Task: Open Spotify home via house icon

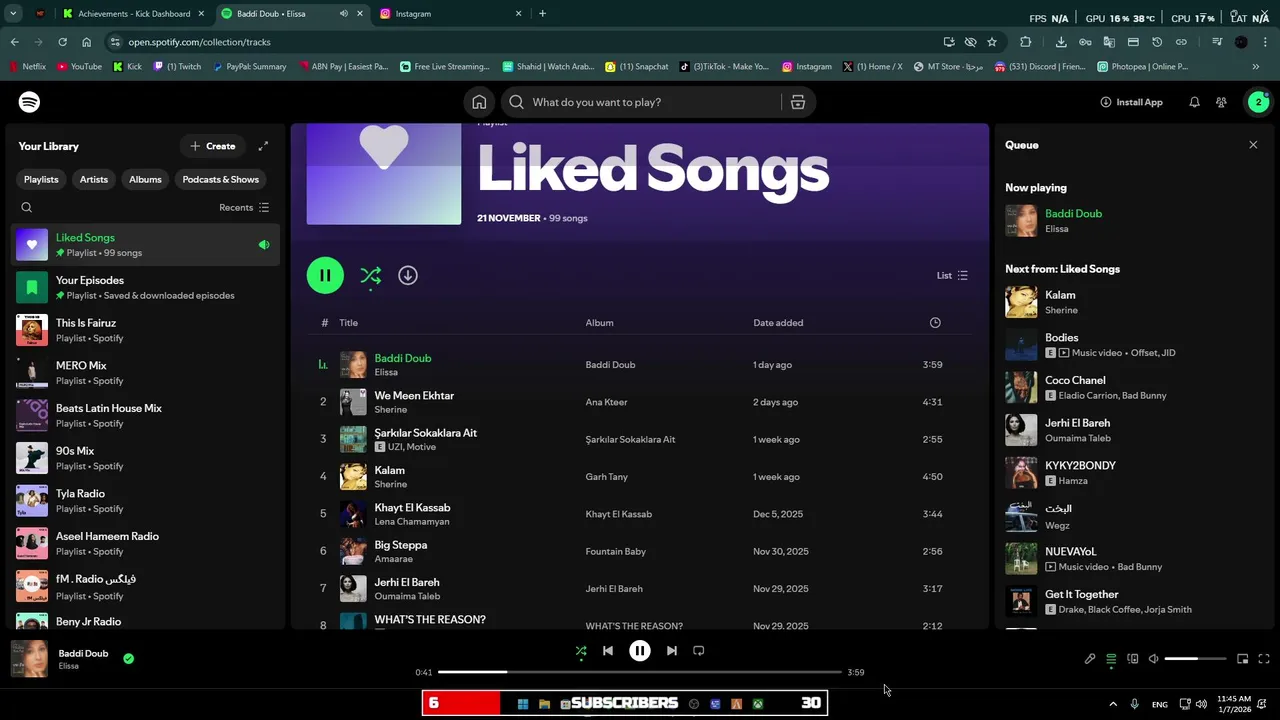Action: pos(479,102)
